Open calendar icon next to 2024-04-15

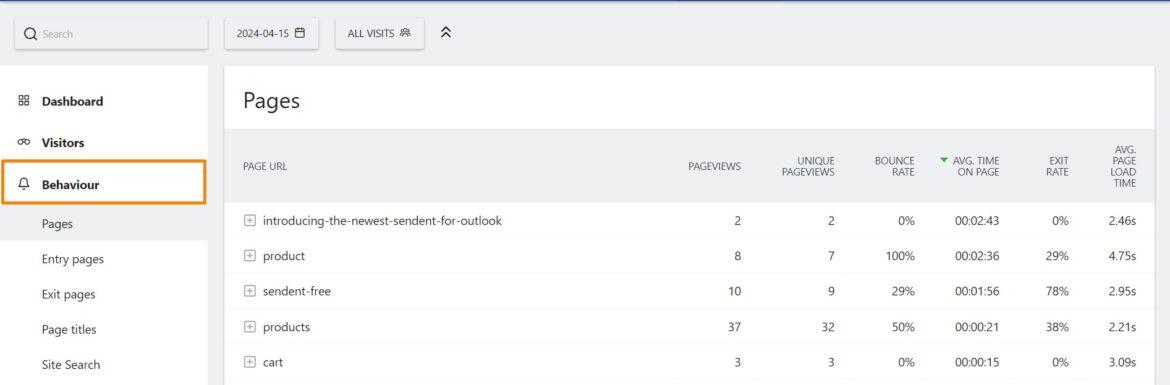tap(300, 33)
